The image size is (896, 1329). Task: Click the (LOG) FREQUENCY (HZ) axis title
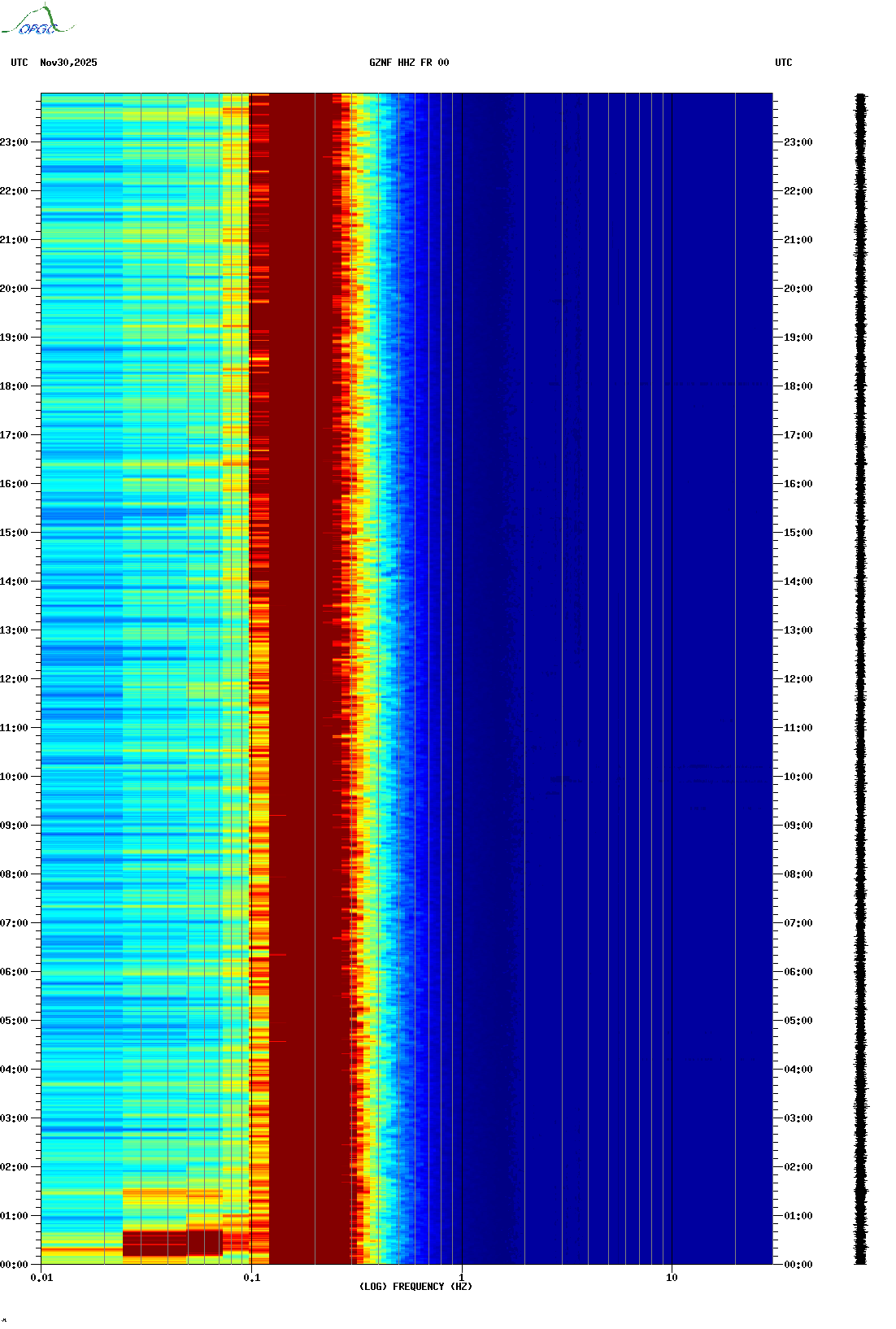point(415,1287)
